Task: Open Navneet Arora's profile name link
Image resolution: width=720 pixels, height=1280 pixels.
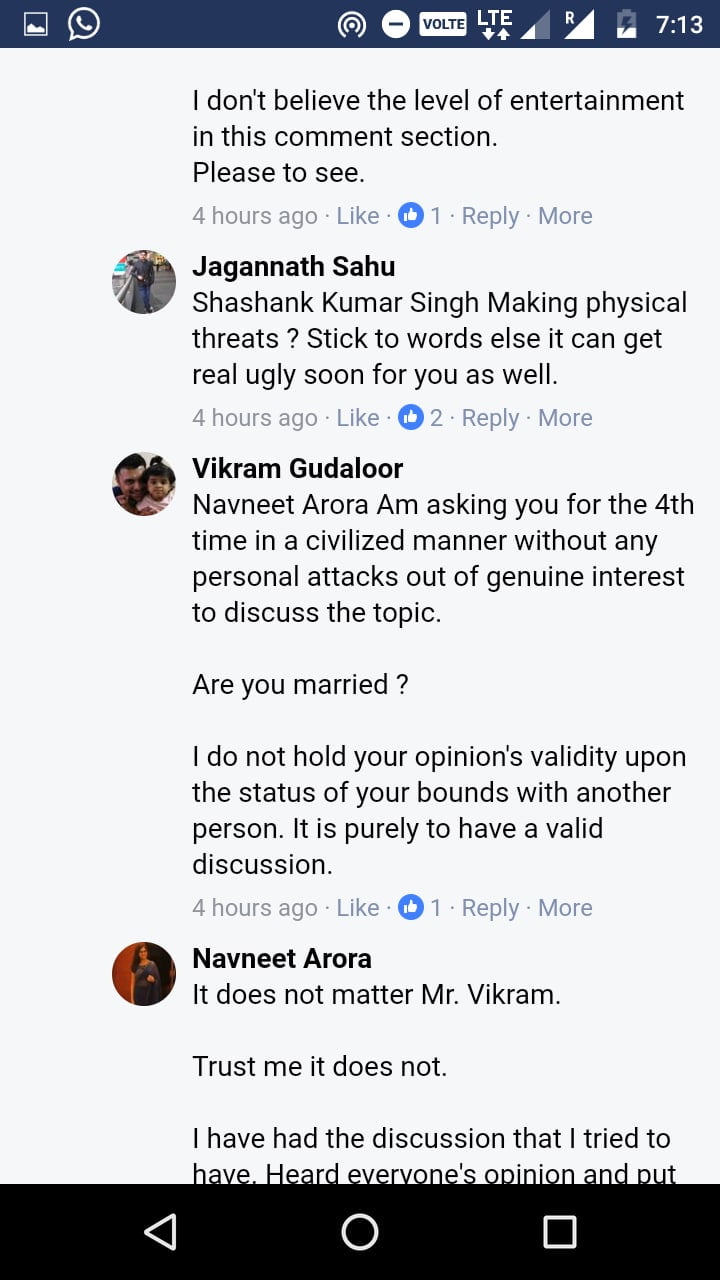Action: pos(281,958)
